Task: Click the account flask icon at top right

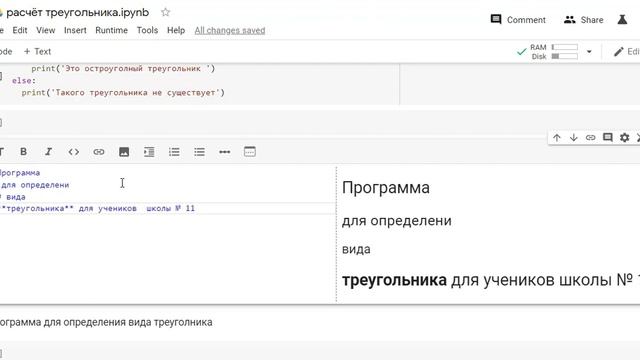Action: click(622, 20)
